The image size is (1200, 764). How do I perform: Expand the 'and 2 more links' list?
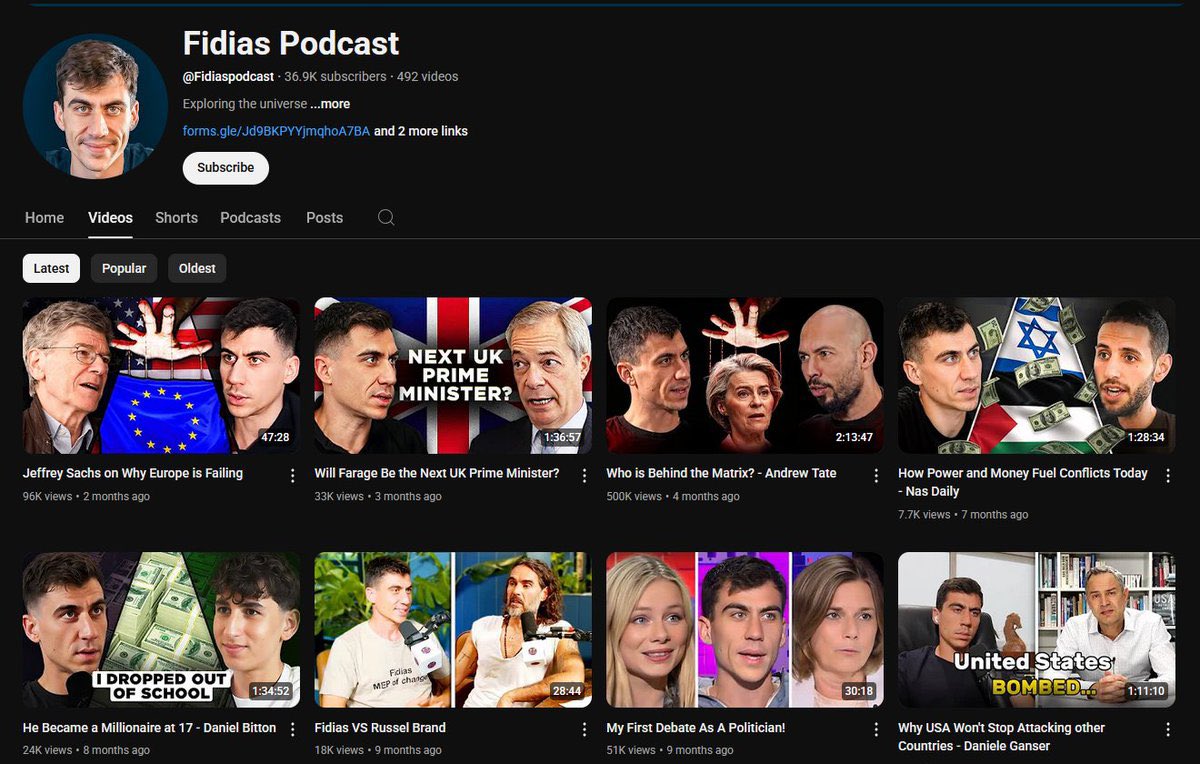(x=420, y=131)
